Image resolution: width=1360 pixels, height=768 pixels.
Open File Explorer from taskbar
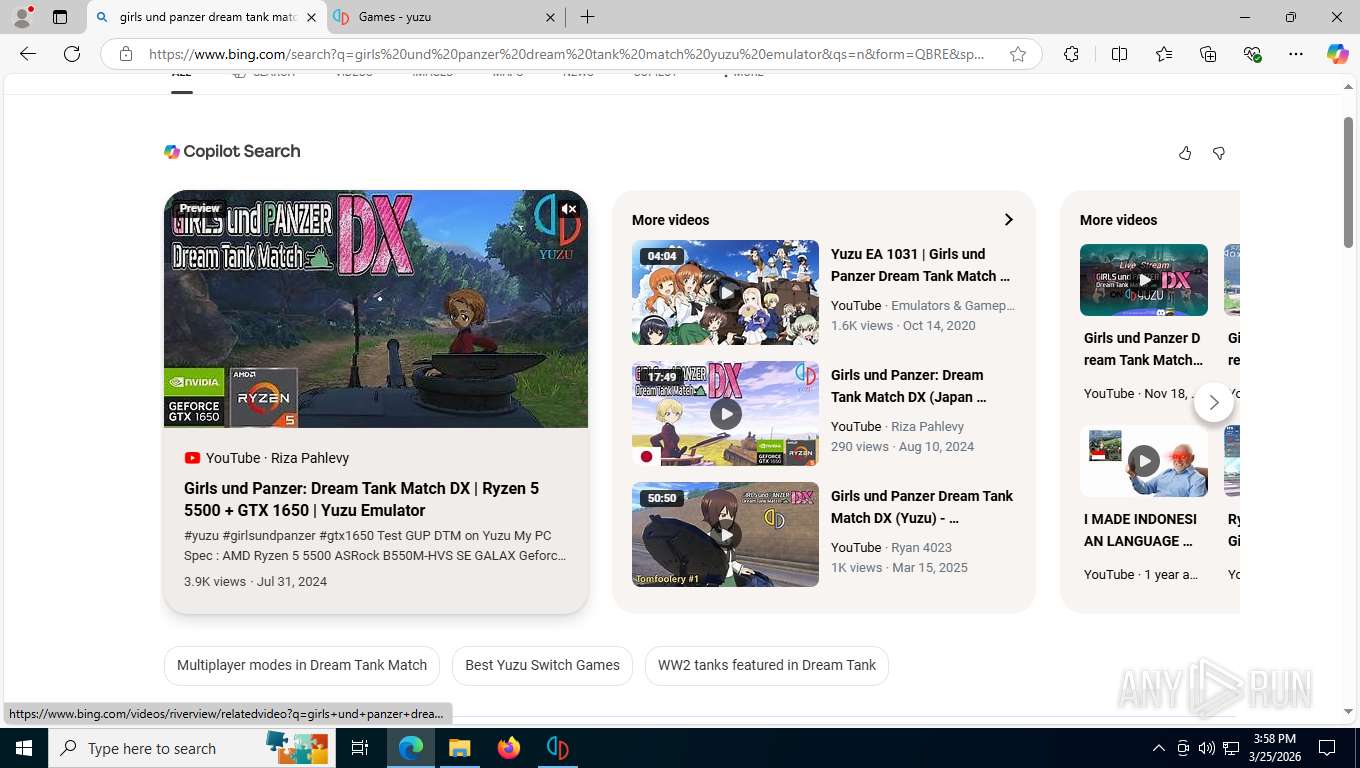click(459, 748)
